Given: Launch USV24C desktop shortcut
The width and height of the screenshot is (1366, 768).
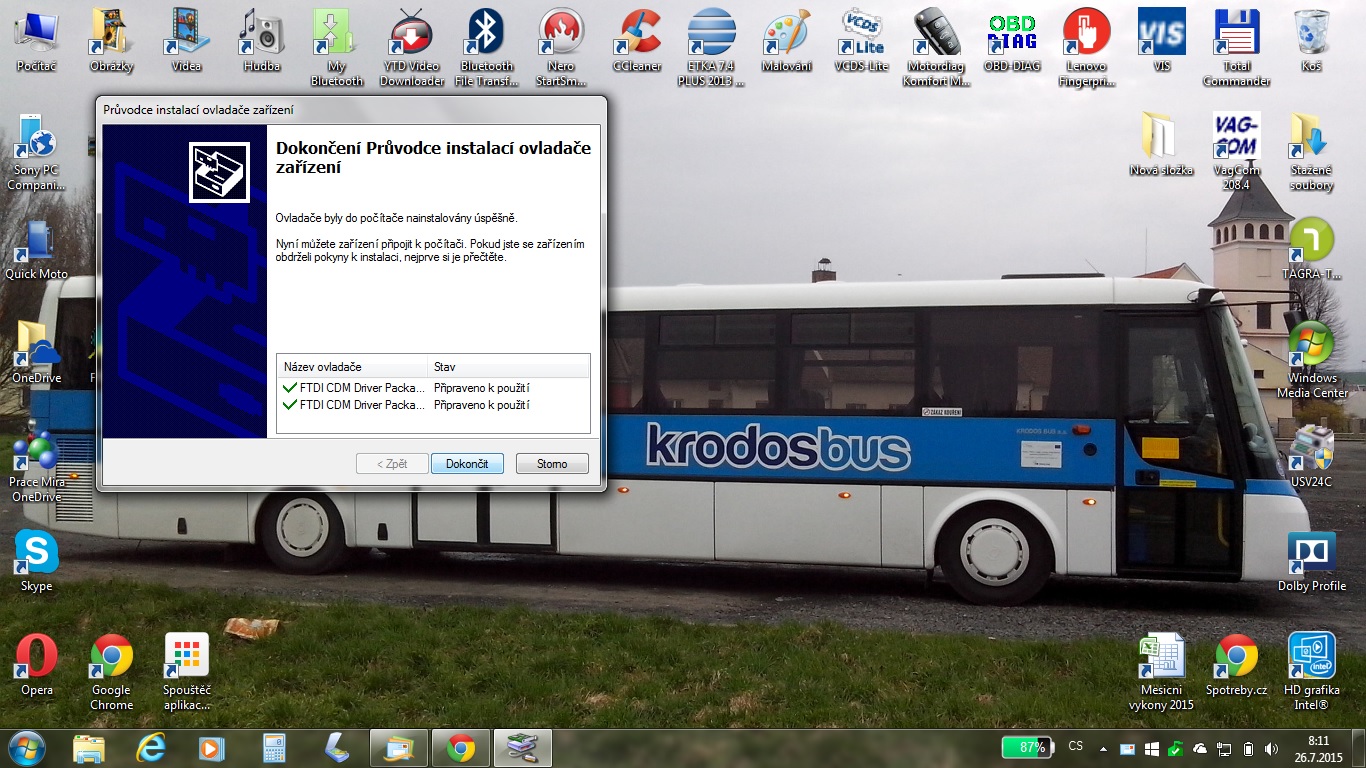Looking at the screenshot, I should point(1311,457).
